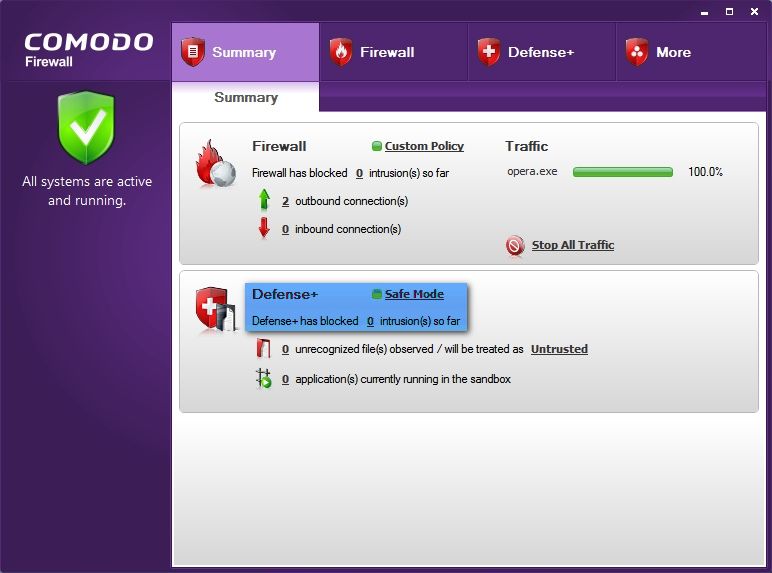Click the green indicator beside Safe Mode
Screen dimensions: 772x573
coord(377,294)
